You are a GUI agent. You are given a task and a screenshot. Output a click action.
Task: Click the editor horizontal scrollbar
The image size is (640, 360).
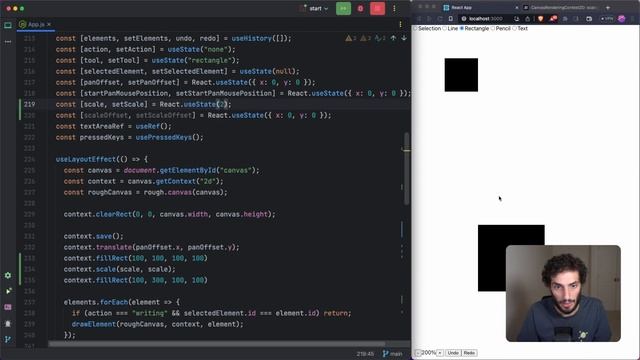[x=217, y=344]
